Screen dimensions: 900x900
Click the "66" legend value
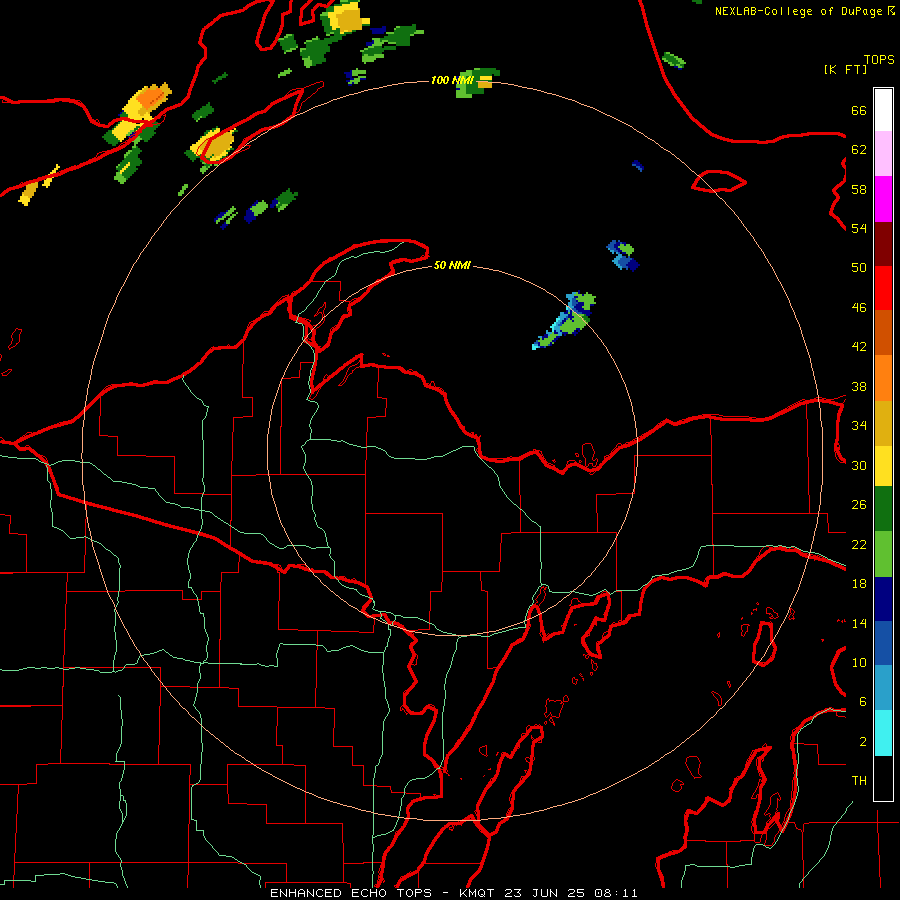point(859,110)
